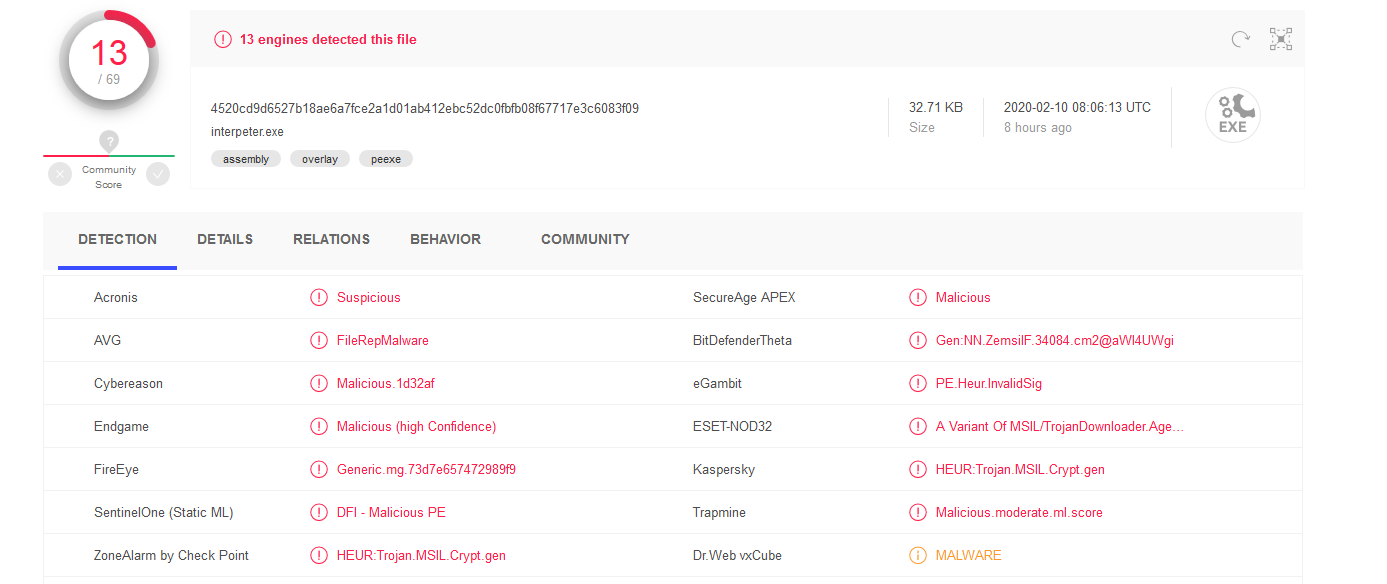The width and height of the screenshot is (1387, 584).
Task: Click the interpeter.exe file name
Action: pos(247,132)
